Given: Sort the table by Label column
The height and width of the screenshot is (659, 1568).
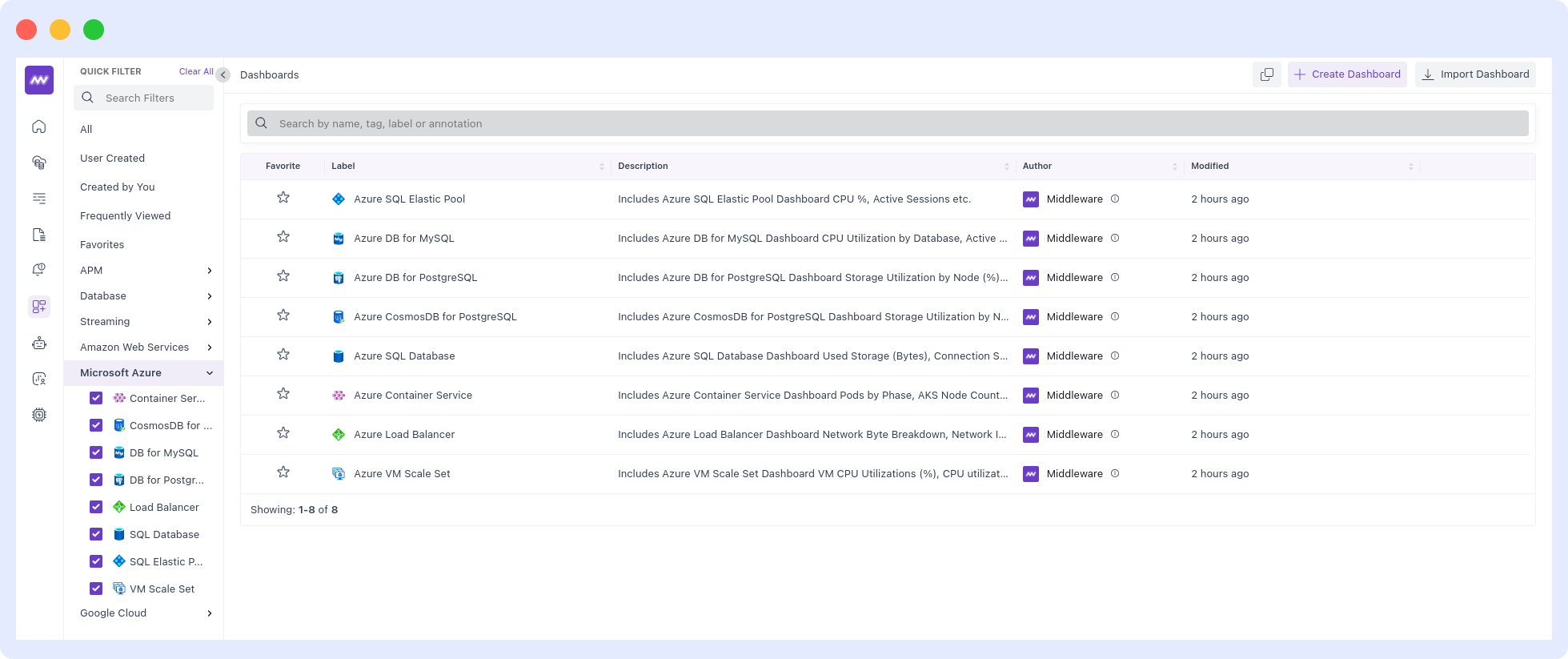Looking at the screenshot, I should [x=602, y=167].
